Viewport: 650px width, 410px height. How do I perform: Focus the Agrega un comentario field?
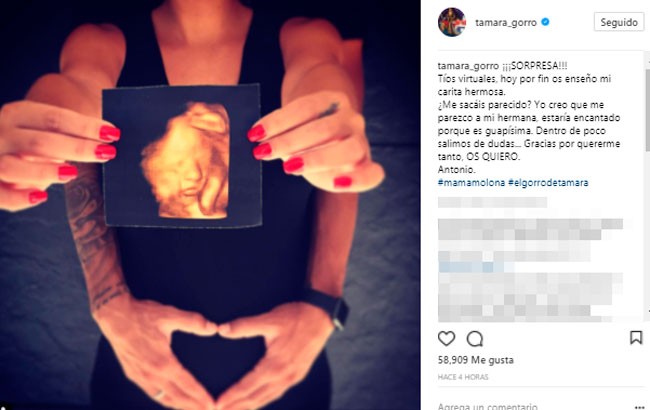pyautogui.click(x=488, y=406)
